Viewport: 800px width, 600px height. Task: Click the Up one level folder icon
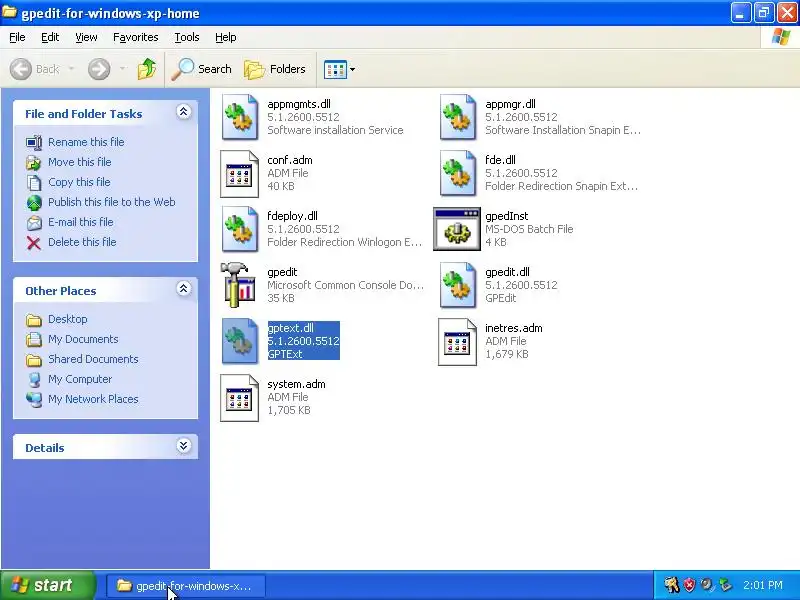tap(147, 69)
